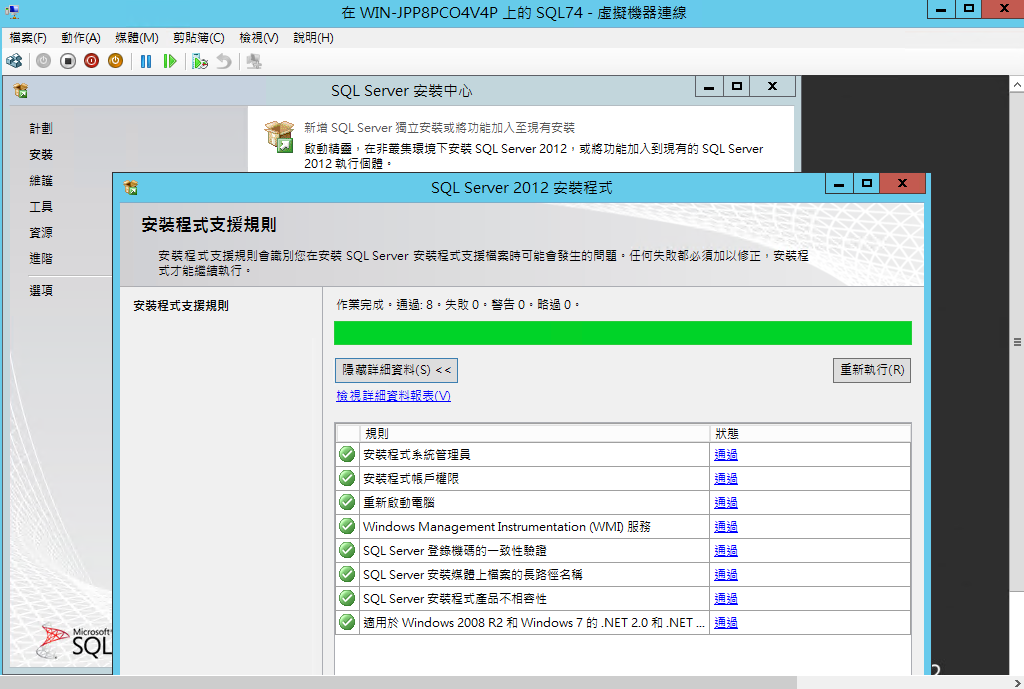The image size is (1024, 689).
Task: Open the 檢視詳細資料報表(V) link
Action: pos(393,396)
